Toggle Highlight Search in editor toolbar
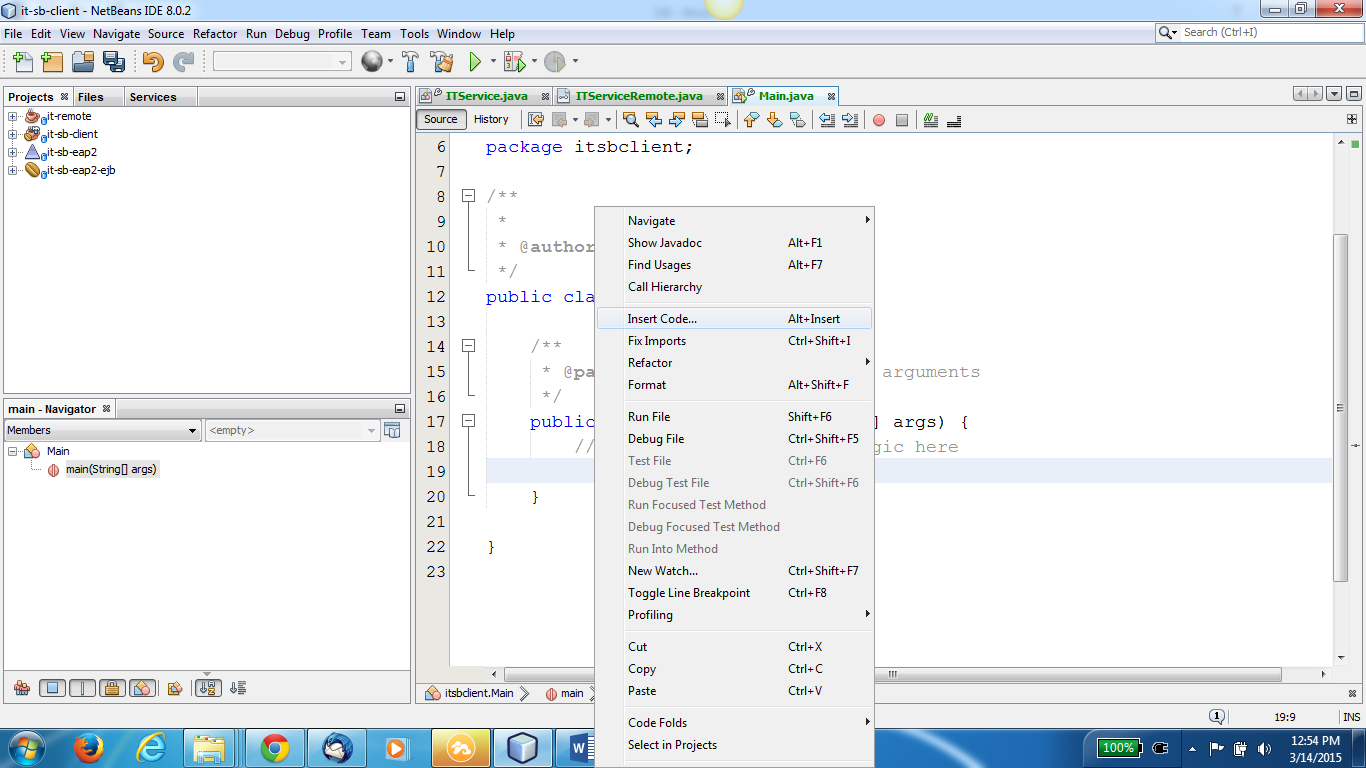The height and width of the screenshot is (768, 1366). click(x=700, y=120)
